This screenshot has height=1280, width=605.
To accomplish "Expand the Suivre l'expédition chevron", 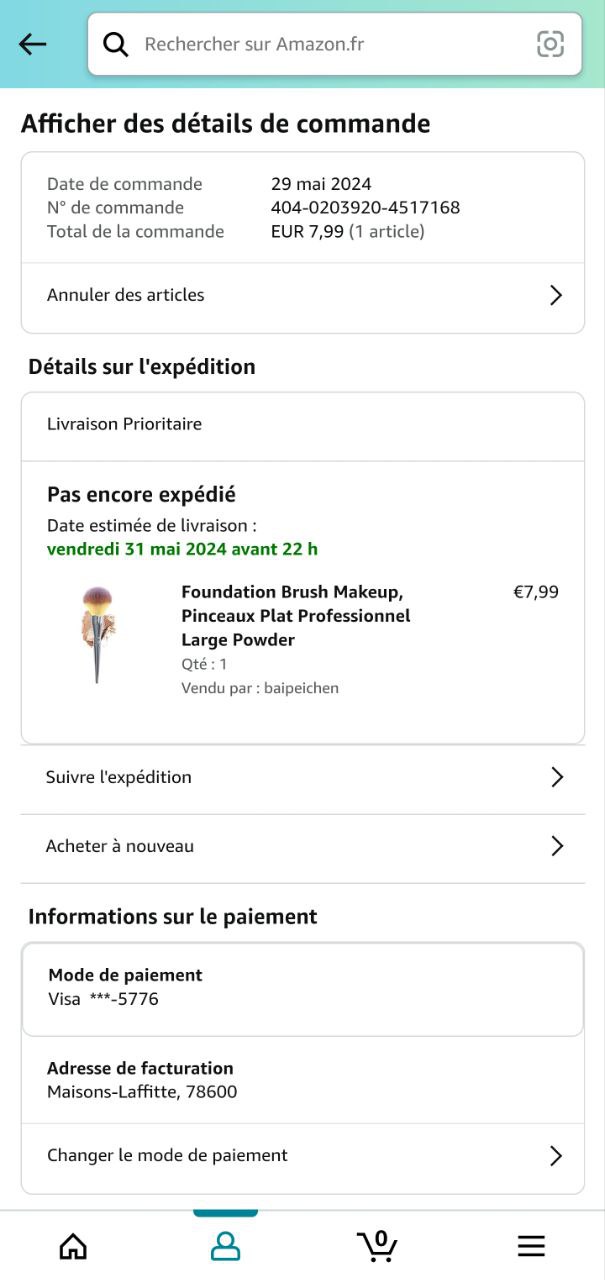I will [x=557, y=777].
